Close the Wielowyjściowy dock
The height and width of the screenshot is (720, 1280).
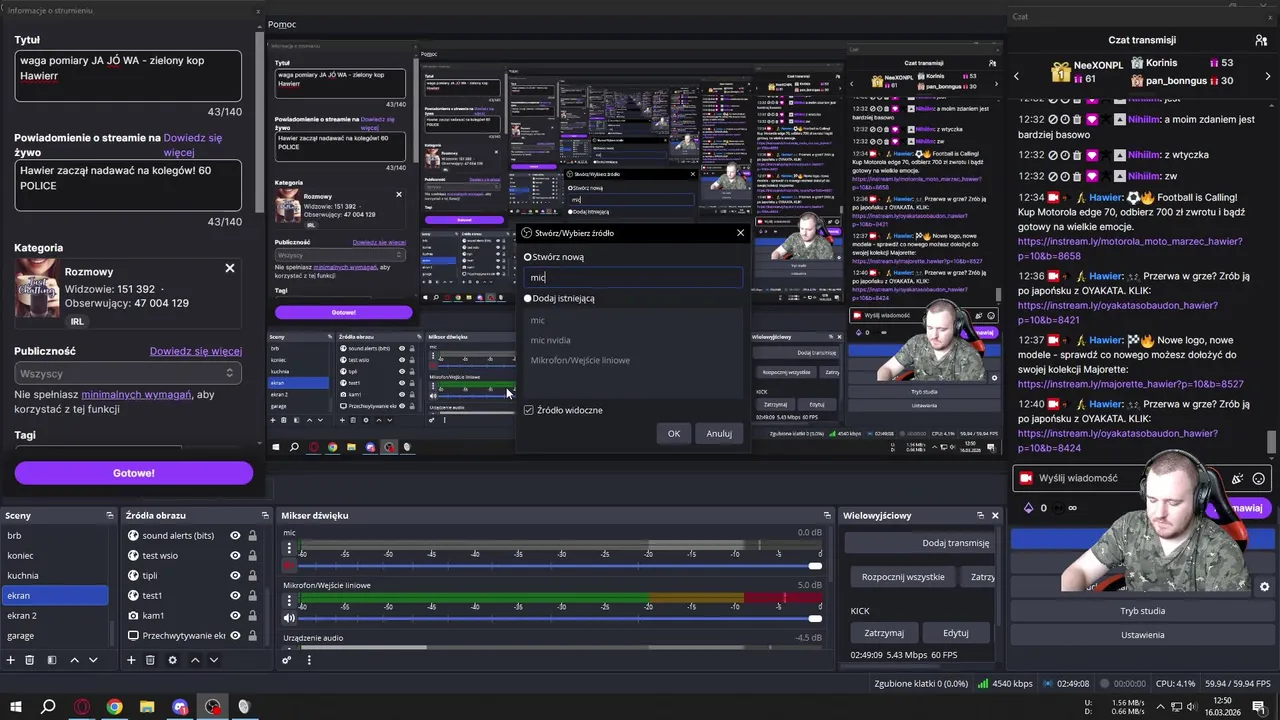pyautogui.click(x=995, y=516)
